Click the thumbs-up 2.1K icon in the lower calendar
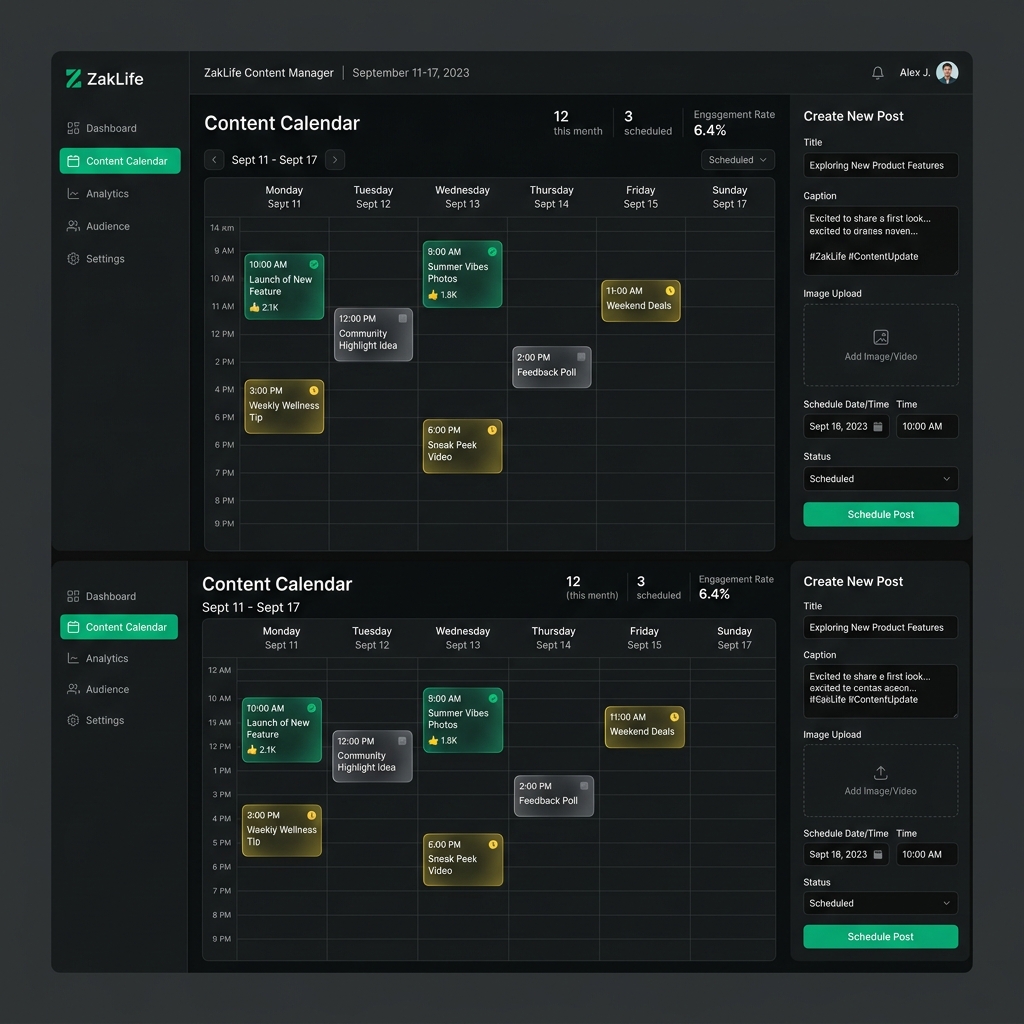Viewport: 1024px width, 1024px height. coord(252,750)
